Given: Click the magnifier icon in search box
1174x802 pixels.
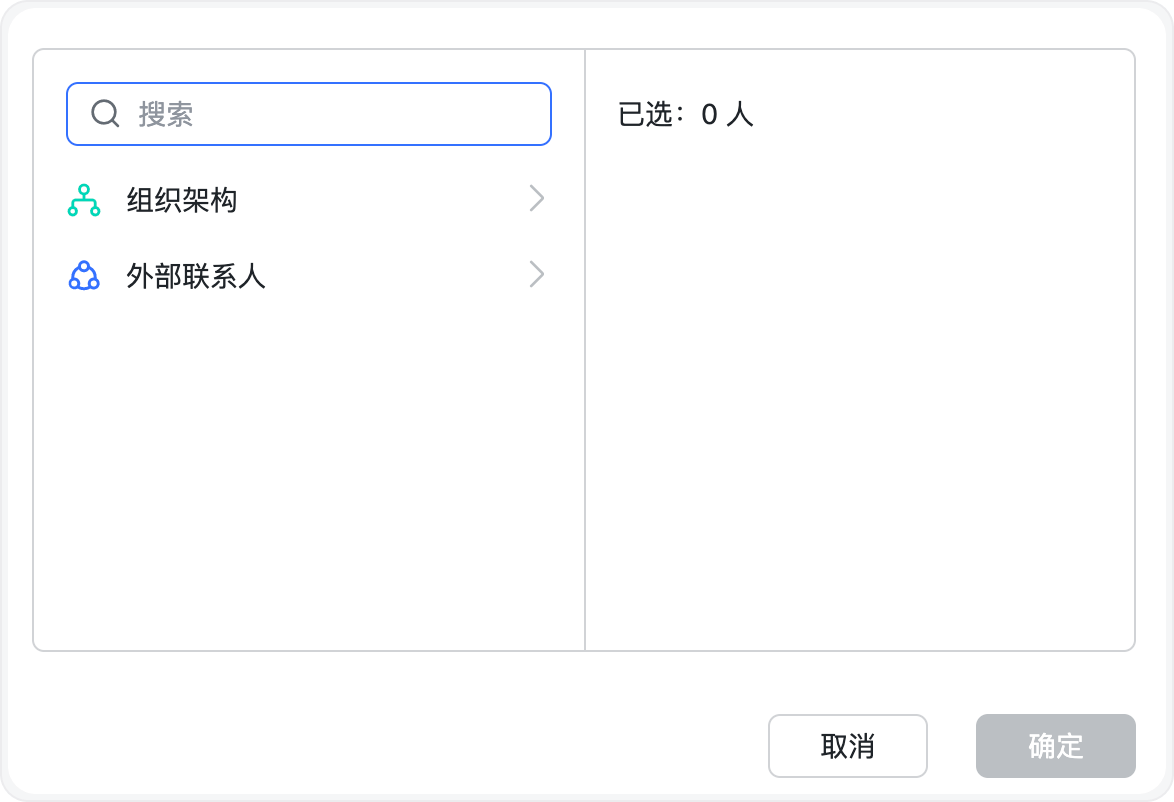Looking at the screenshot, I should click(105, 113).
